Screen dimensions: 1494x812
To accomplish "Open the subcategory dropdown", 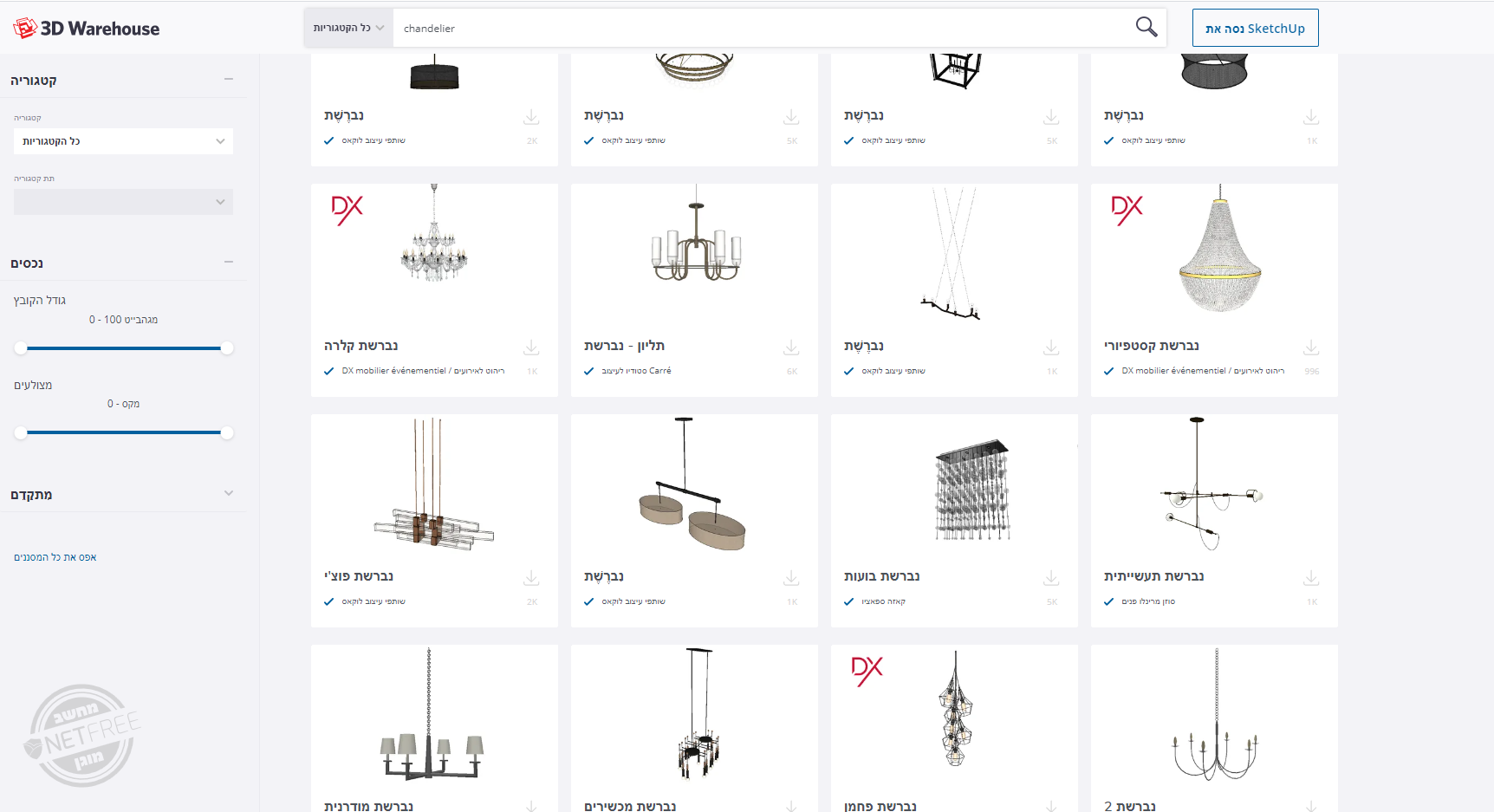I will pyautogui.click(x=123, y=202).
